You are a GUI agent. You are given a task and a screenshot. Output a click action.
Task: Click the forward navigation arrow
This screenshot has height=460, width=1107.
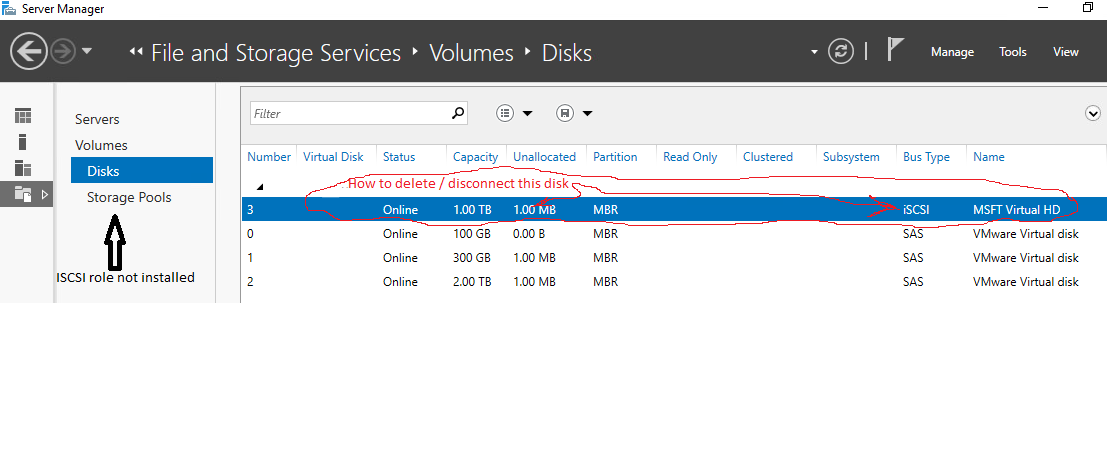61,51
